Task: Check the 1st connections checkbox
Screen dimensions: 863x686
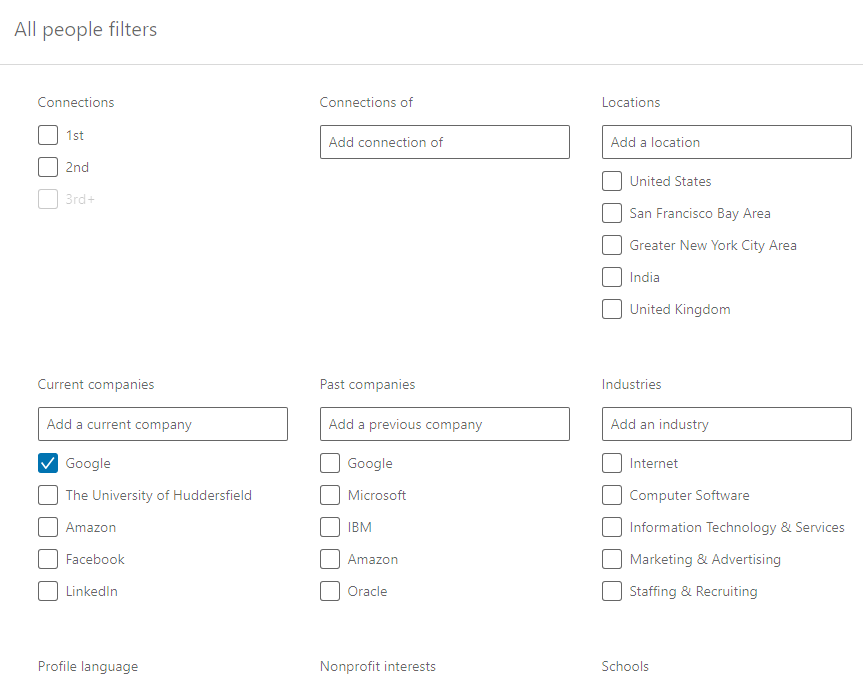Action: [x=48, y=135]
